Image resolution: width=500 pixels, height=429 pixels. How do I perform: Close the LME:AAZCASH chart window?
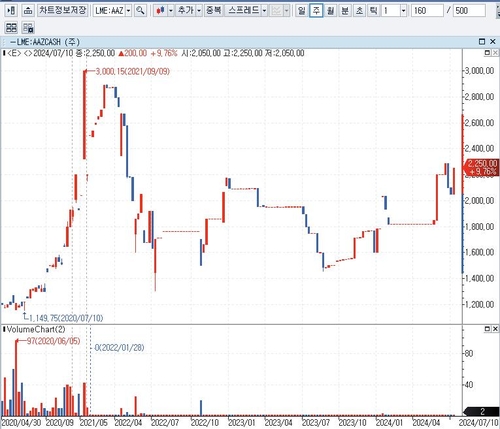pos(493,41)
